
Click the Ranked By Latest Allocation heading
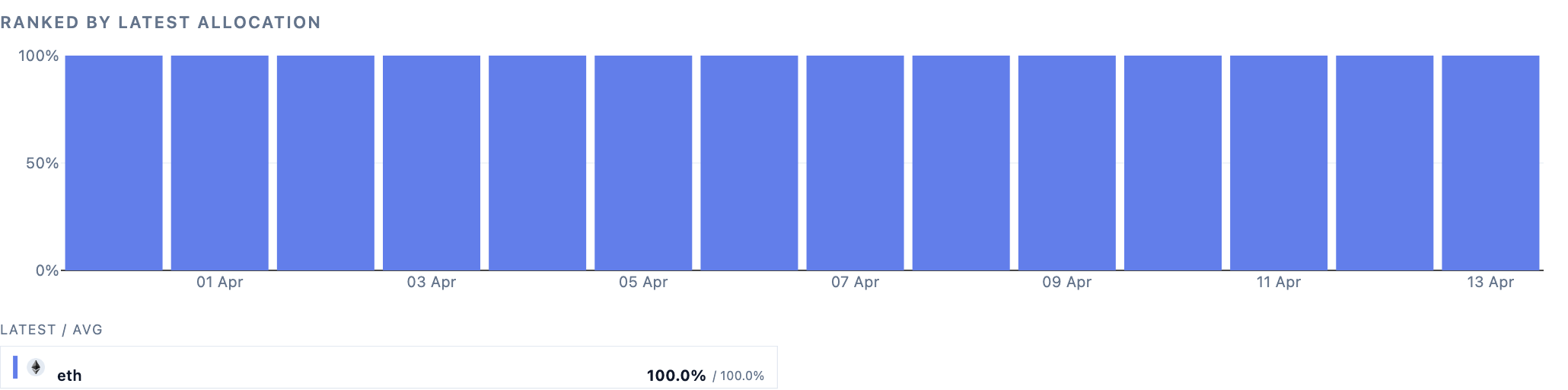coord(161,22)
